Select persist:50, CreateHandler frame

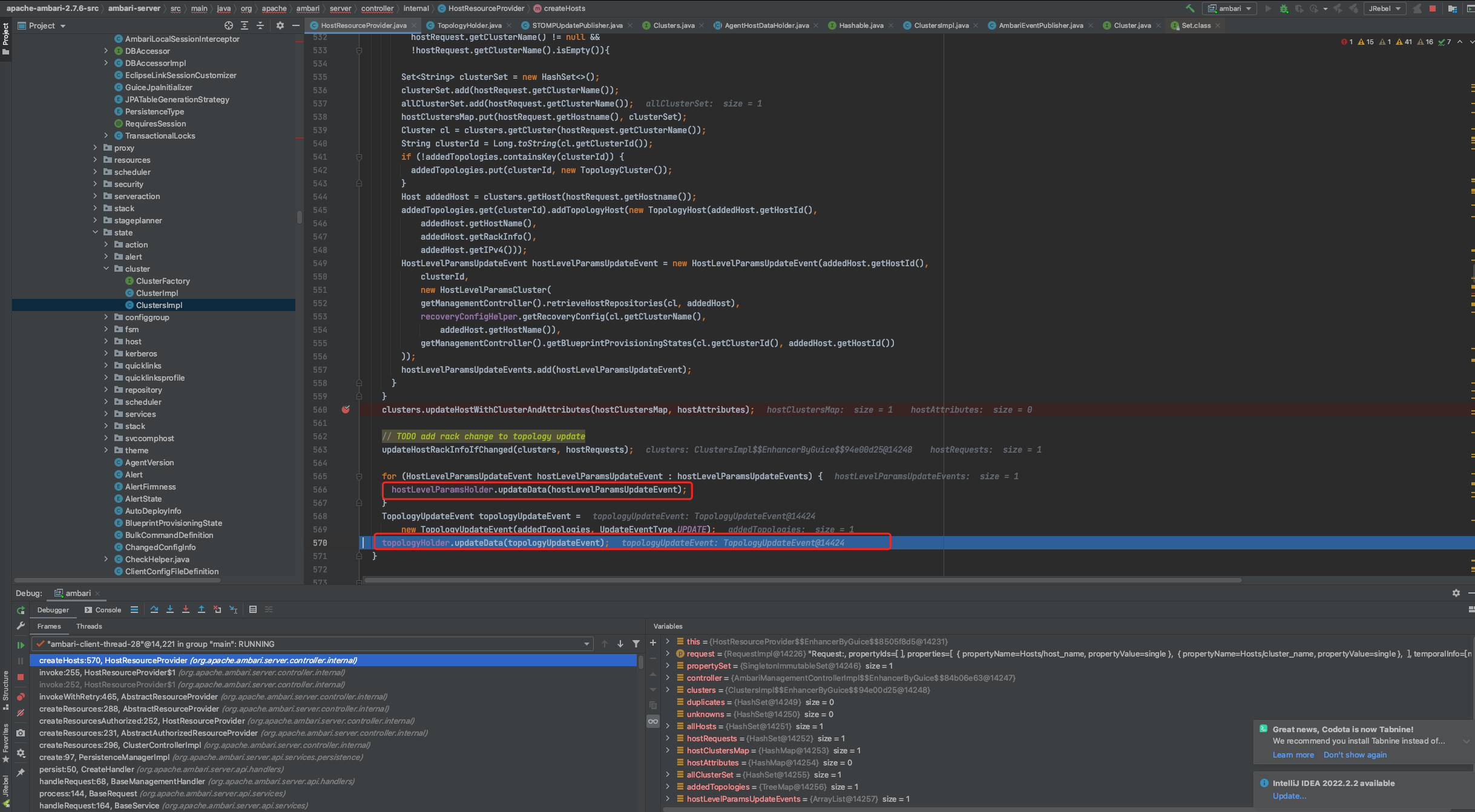pos(161,769)
